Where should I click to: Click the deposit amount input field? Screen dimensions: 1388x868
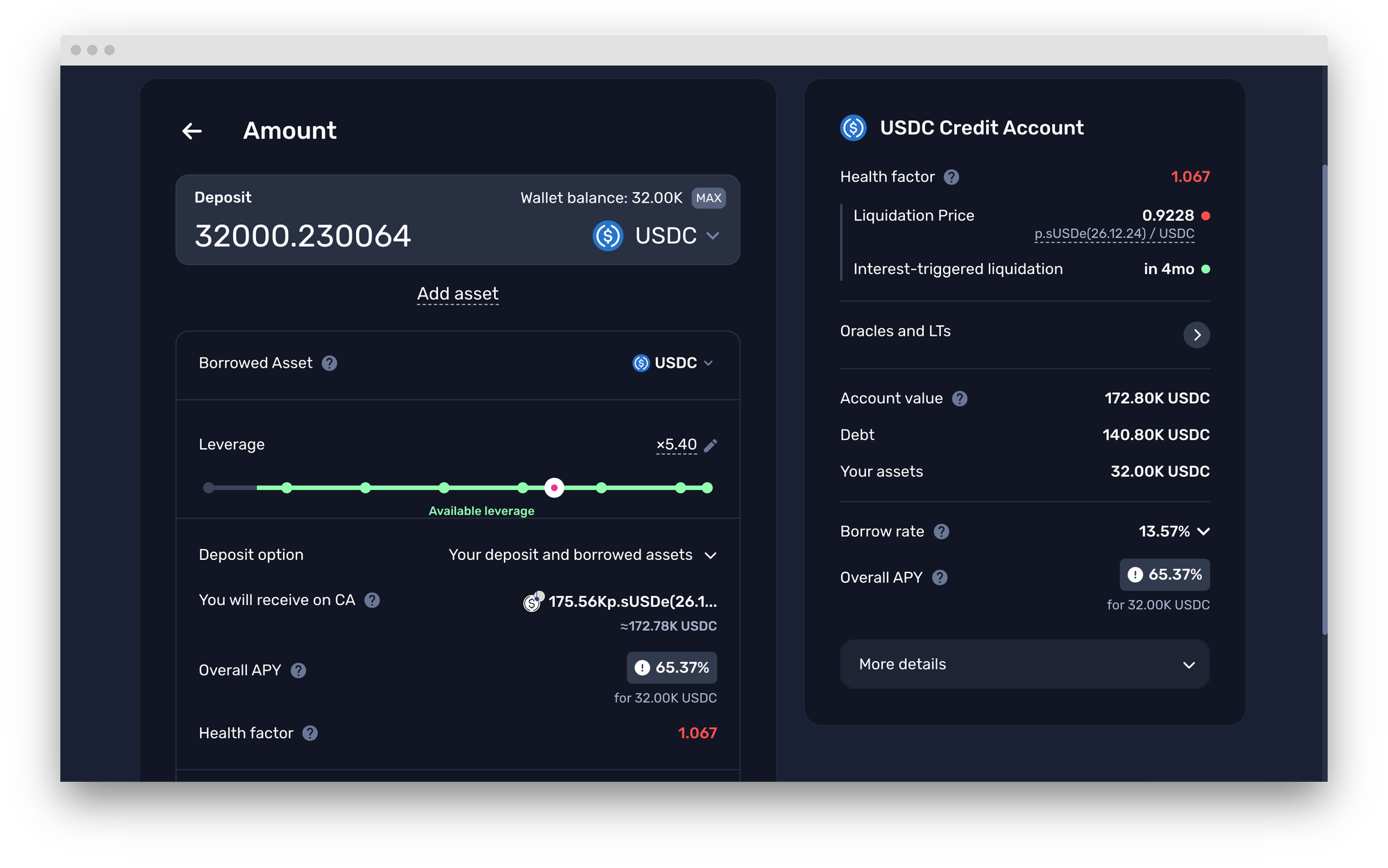click(303, 236)
